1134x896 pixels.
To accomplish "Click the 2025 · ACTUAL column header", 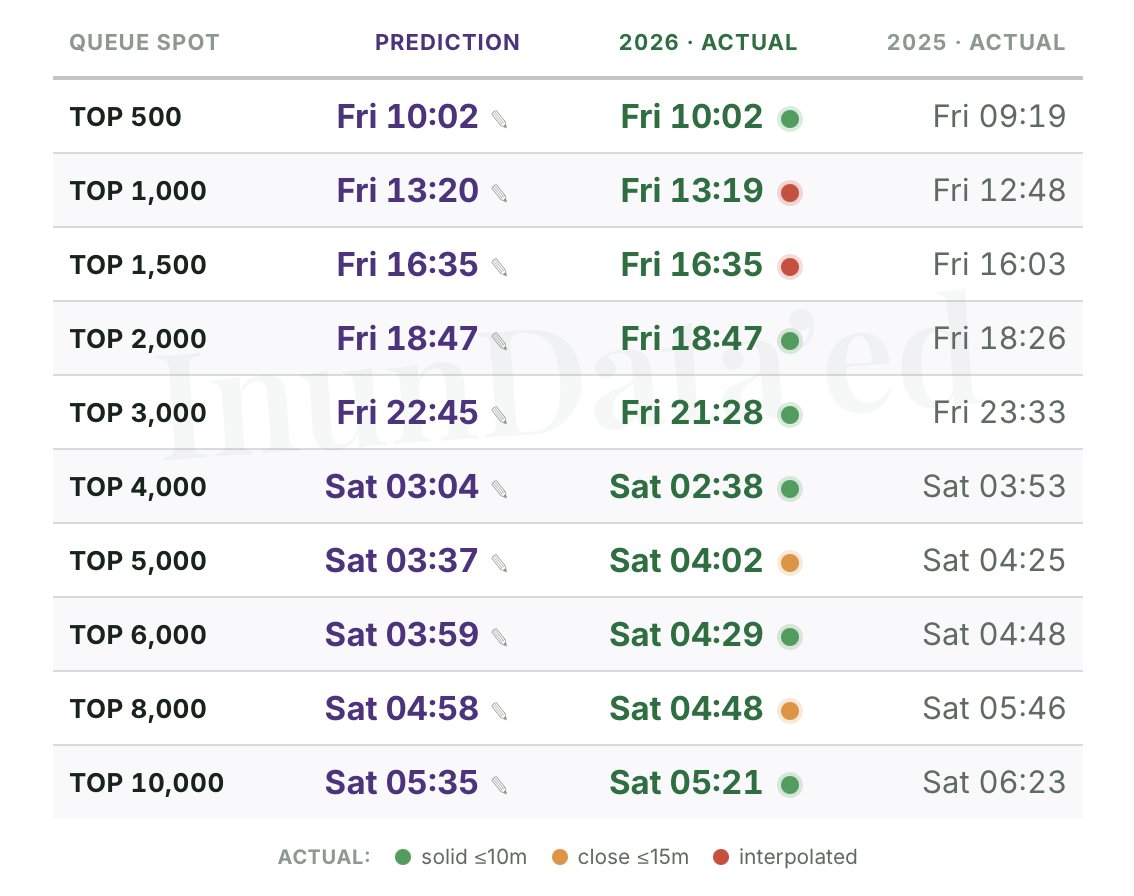I will [976, 43].
